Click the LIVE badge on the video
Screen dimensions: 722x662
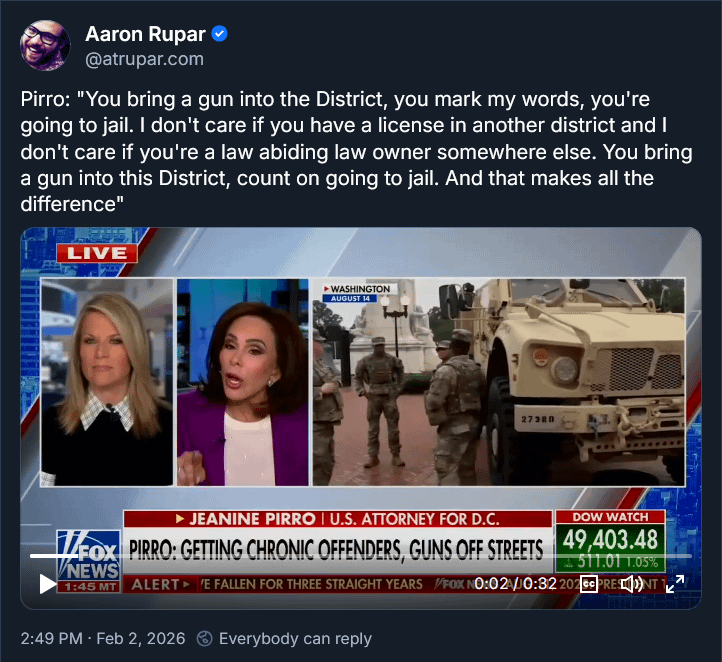[x=97, y=253]
